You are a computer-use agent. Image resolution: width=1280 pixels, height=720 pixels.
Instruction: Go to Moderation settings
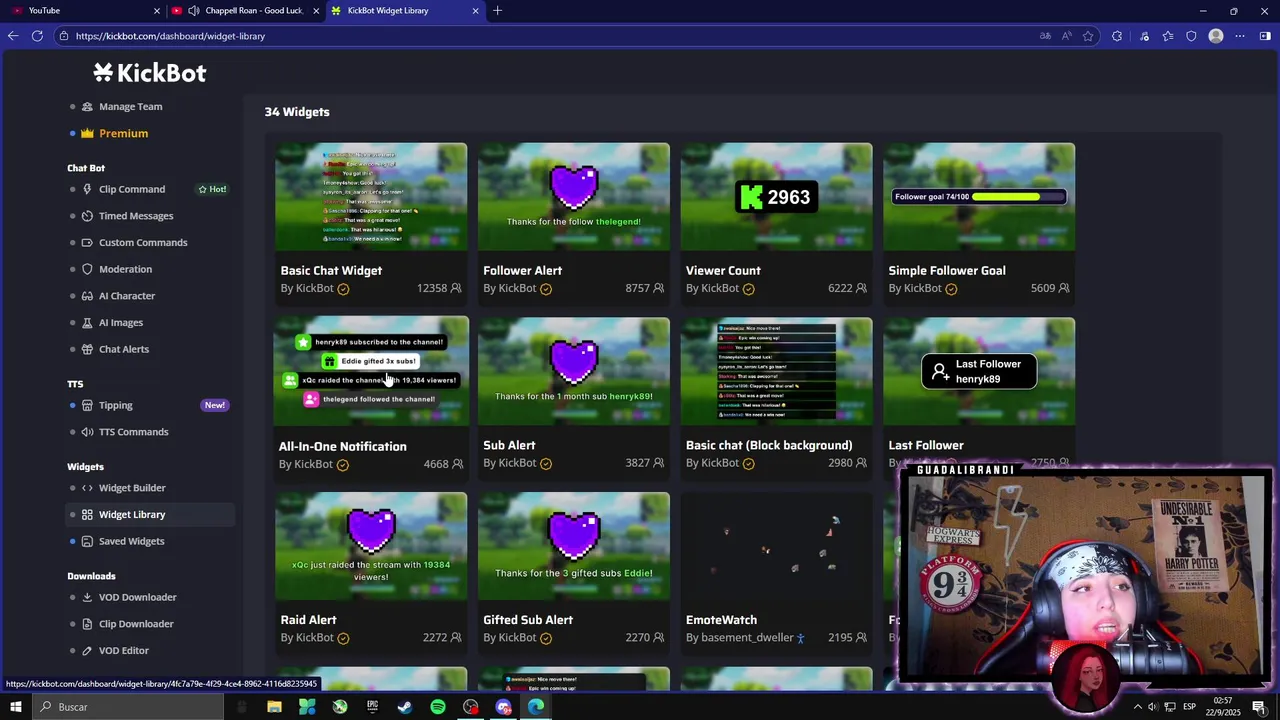click(125, 269)
